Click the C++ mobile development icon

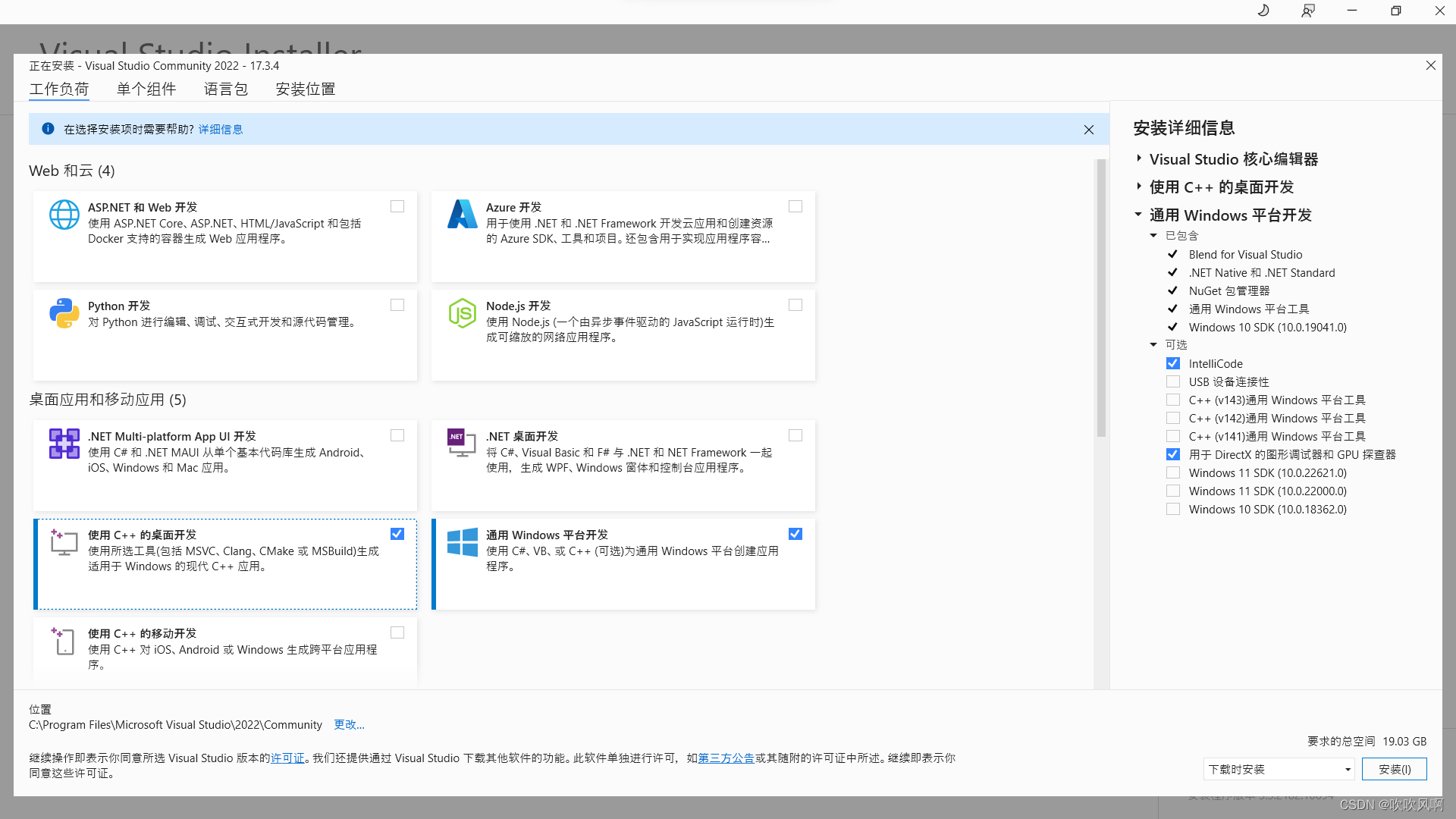tap(64, 641)
